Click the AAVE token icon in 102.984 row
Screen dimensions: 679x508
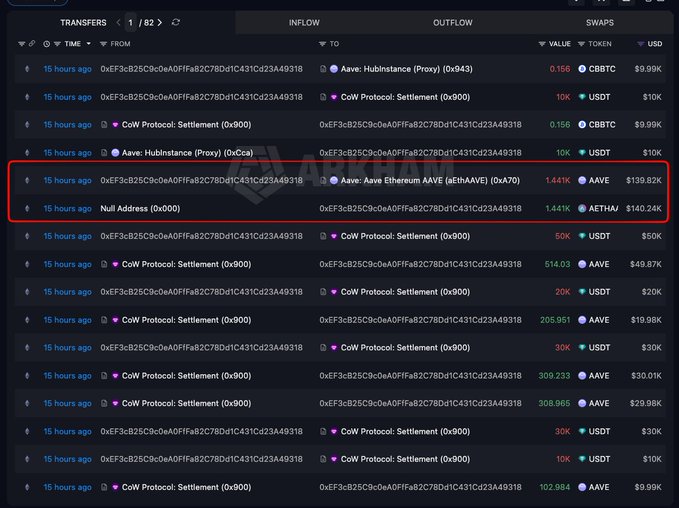coord(582,487)
